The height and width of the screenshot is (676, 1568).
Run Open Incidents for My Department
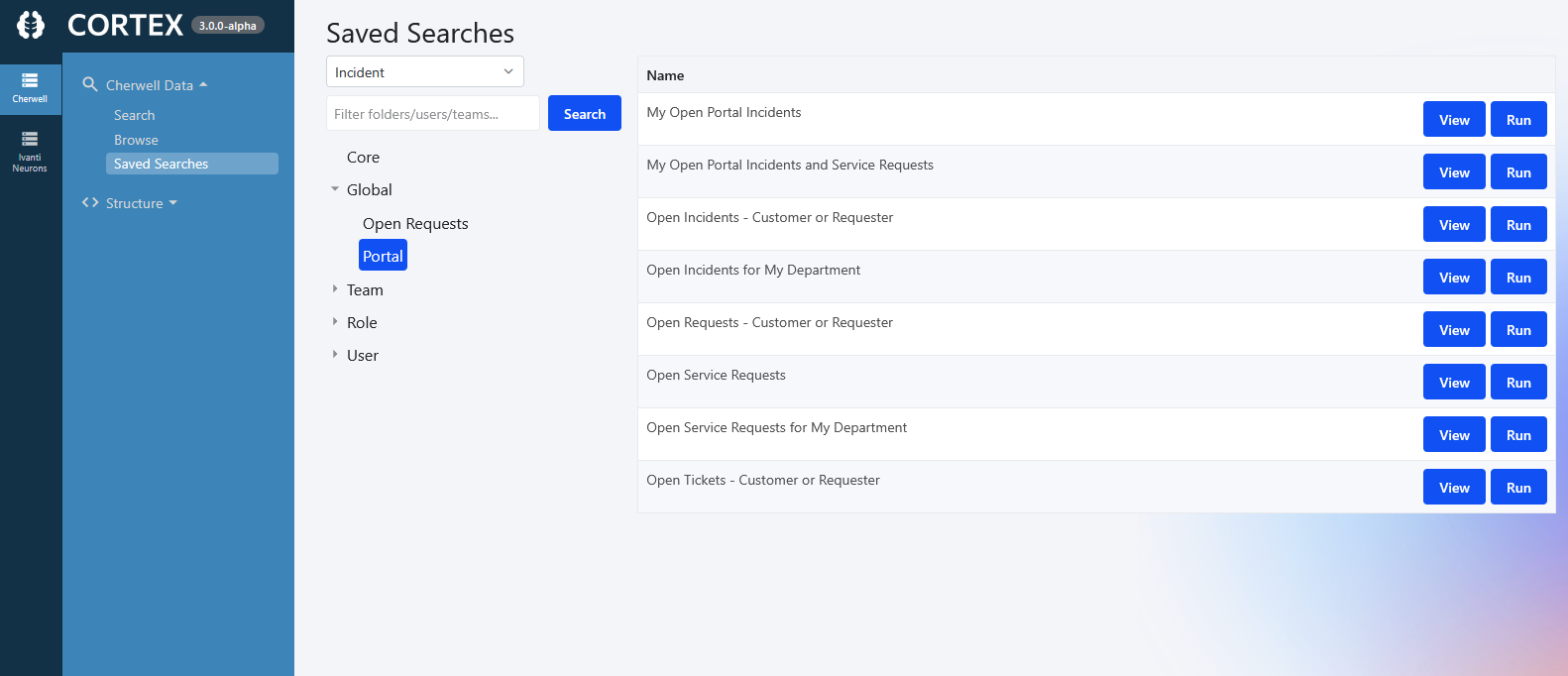[1517, 278]
